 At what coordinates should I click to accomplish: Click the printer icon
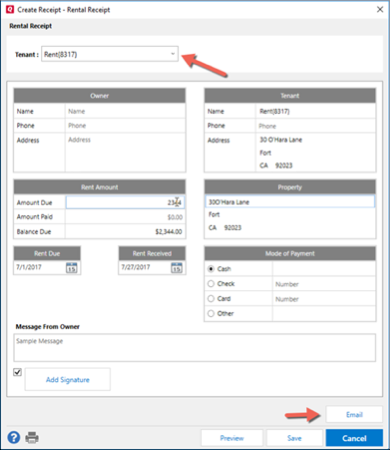[32, 437]
